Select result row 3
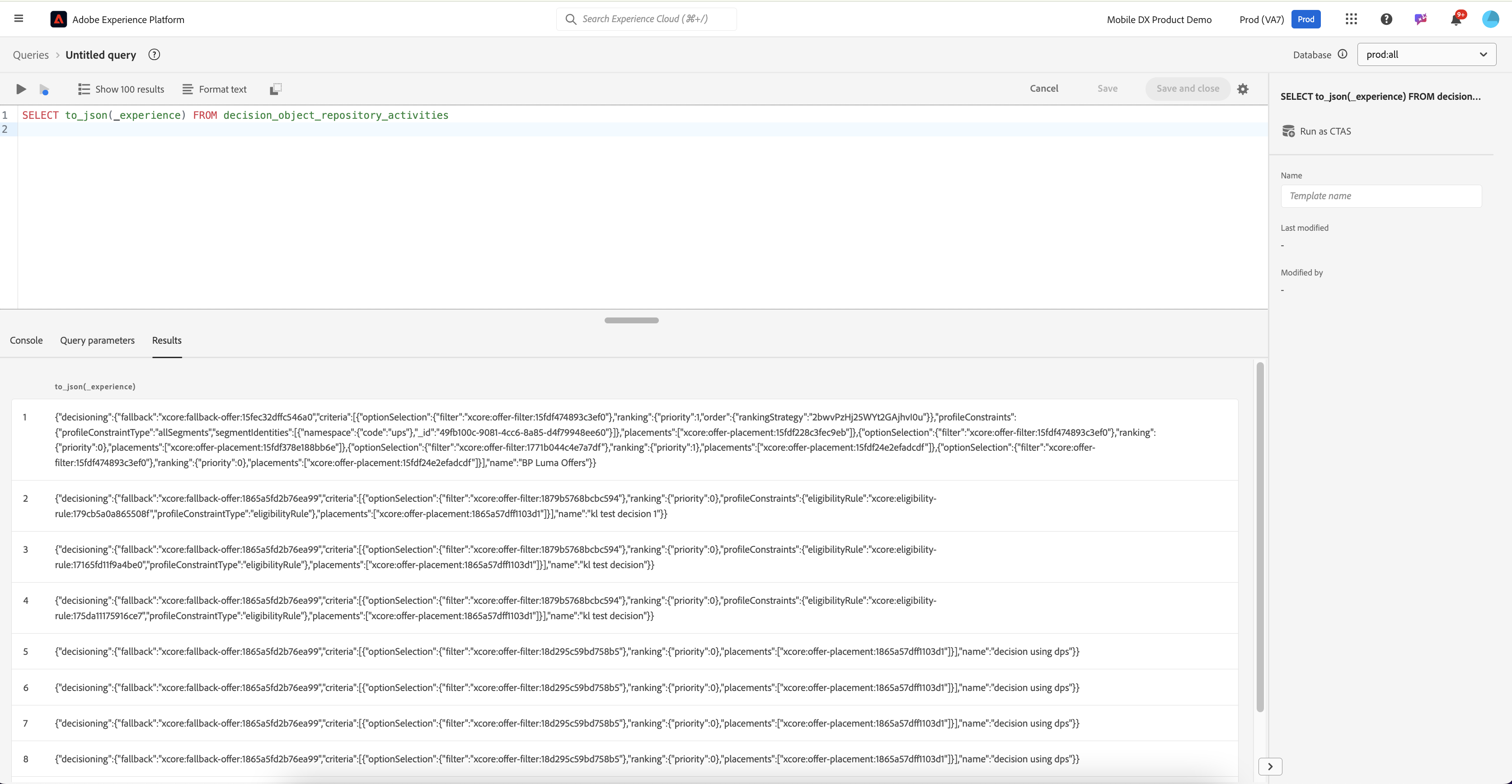 (x=625, y=557)
